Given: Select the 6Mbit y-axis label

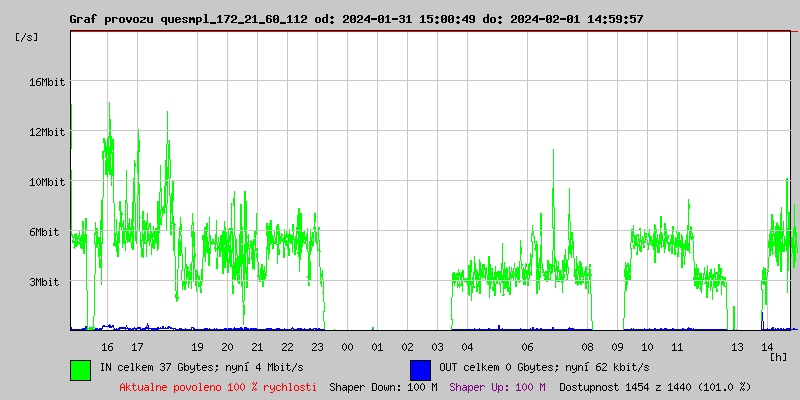Looking at the screenshot, I should pyautogui.click(x=46, y=232).
